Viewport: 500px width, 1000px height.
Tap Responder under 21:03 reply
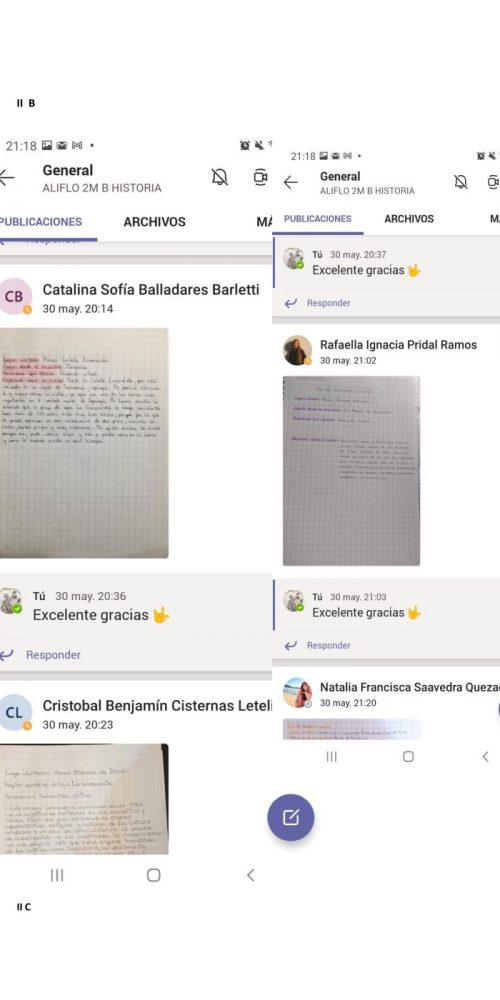tap(328, 645)
